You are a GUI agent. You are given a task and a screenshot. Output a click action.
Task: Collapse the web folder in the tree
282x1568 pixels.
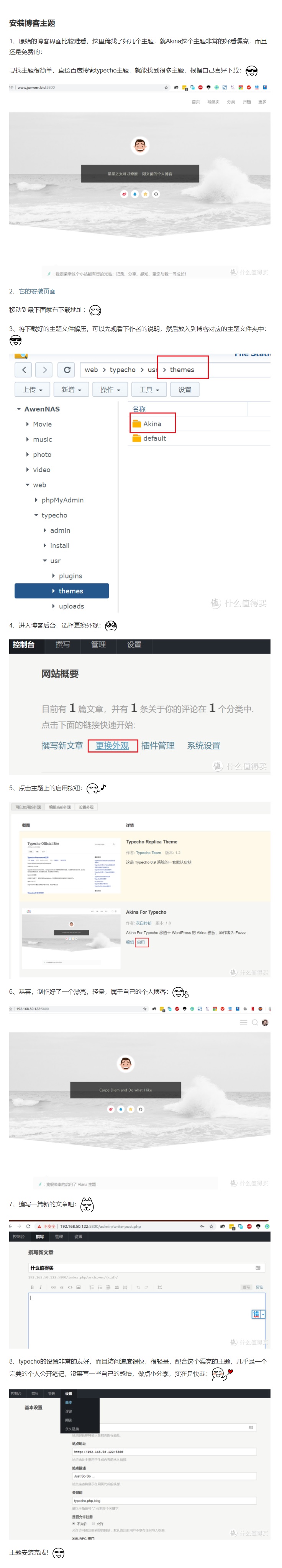pyautogui.click(x=27, y=485)
